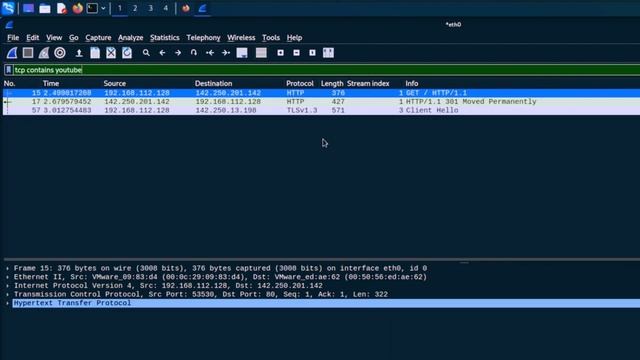Screen dimensions: 640x360
Task: Open the Capture menu
Action: click(98, 38)
